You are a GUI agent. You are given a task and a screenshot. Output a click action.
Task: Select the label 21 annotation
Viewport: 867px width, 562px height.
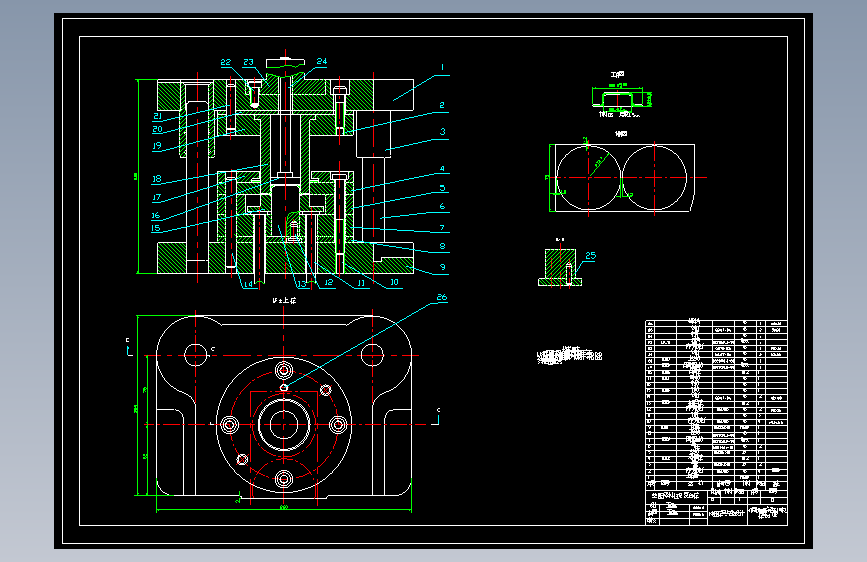click(158, 116)
